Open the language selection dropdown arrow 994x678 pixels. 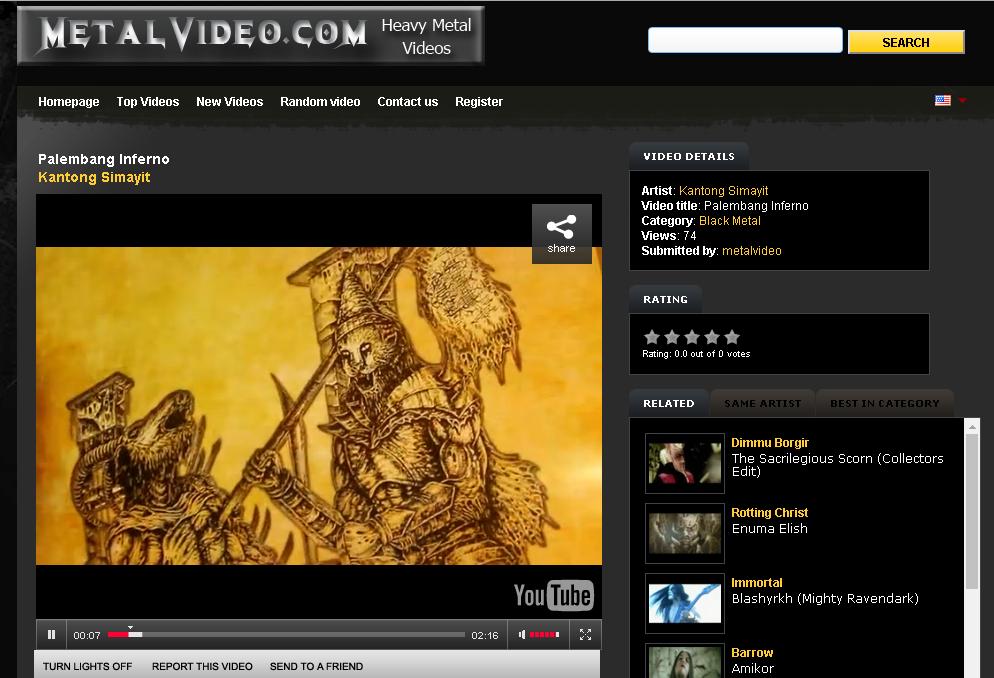point(961,101)
